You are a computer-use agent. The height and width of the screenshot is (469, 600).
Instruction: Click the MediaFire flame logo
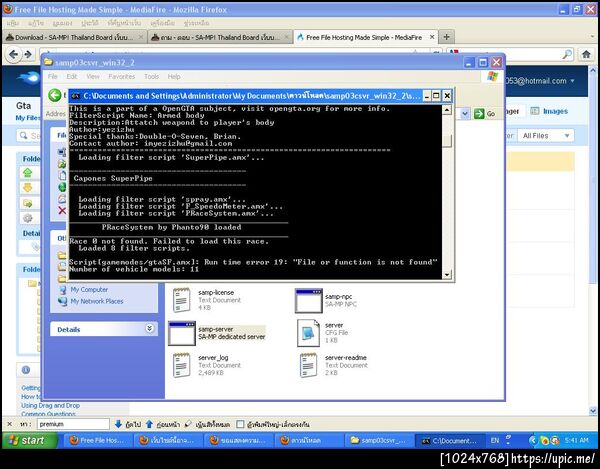[28, 78]
